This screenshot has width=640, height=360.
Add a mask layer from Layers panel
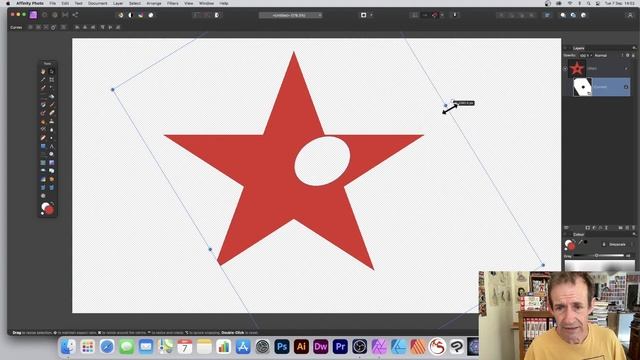pos(588,228)
